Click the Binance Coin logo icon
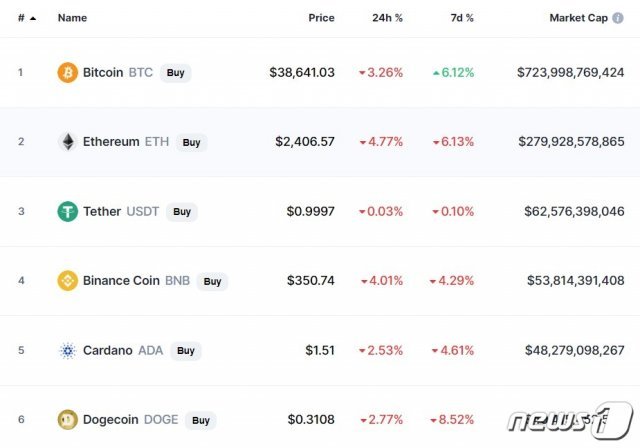This screenshot has height=448, width=640. click(67, 281)
